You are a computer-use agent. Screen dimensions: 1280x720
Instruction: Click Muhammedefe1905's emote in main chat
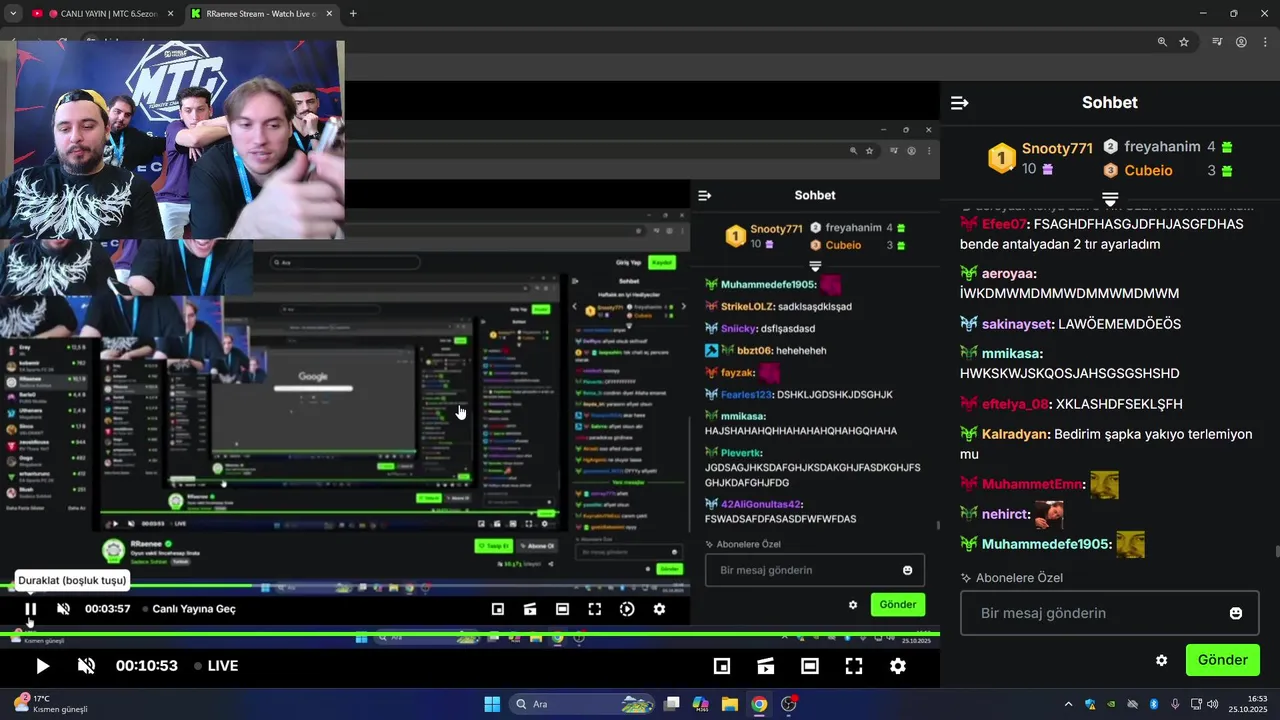(x=1130, y=545)
